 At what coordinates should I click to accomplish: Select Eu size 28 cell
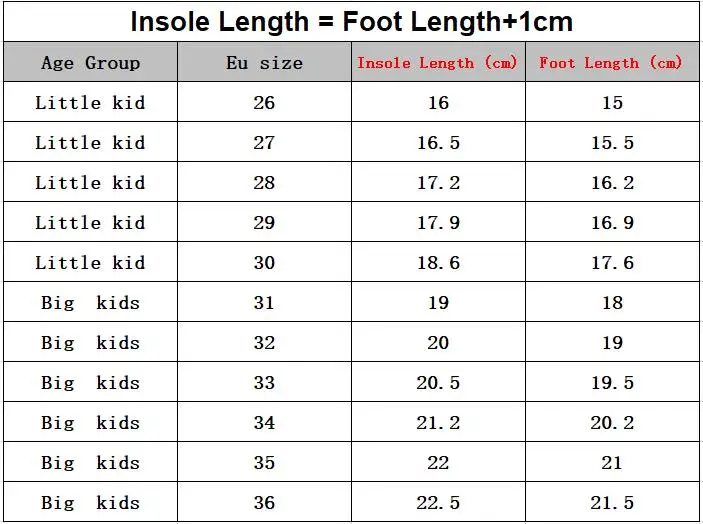(264, 183)
